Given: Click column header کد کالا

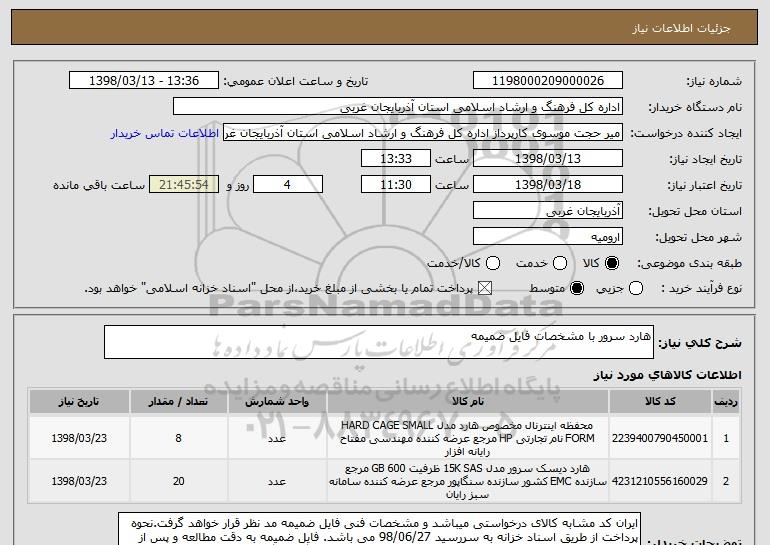Looking at the screenshot, I should tap(660, 402).
